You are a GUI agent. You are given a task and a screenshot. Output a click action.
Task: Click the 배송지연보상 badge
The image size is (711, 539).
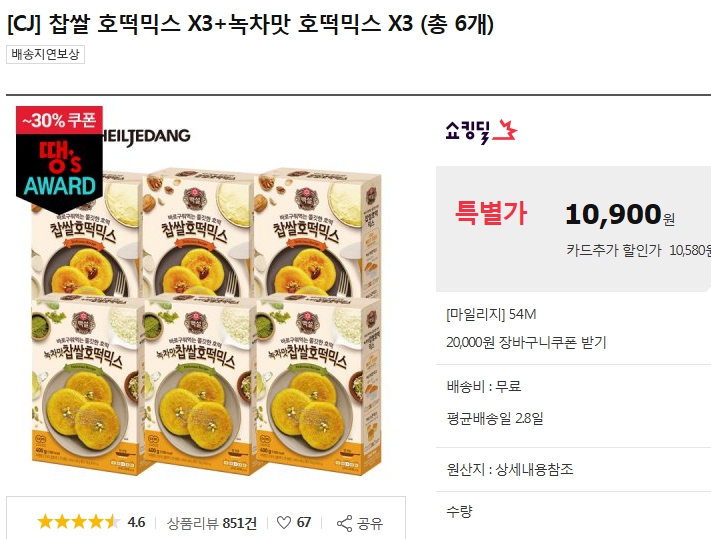click(x=45, y=54)
